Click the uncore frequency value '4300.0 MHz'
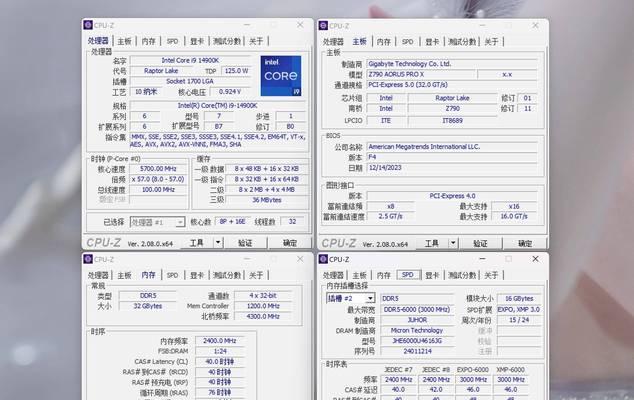Viewport: 634px width, 400px height. click(x=263, y=317)
